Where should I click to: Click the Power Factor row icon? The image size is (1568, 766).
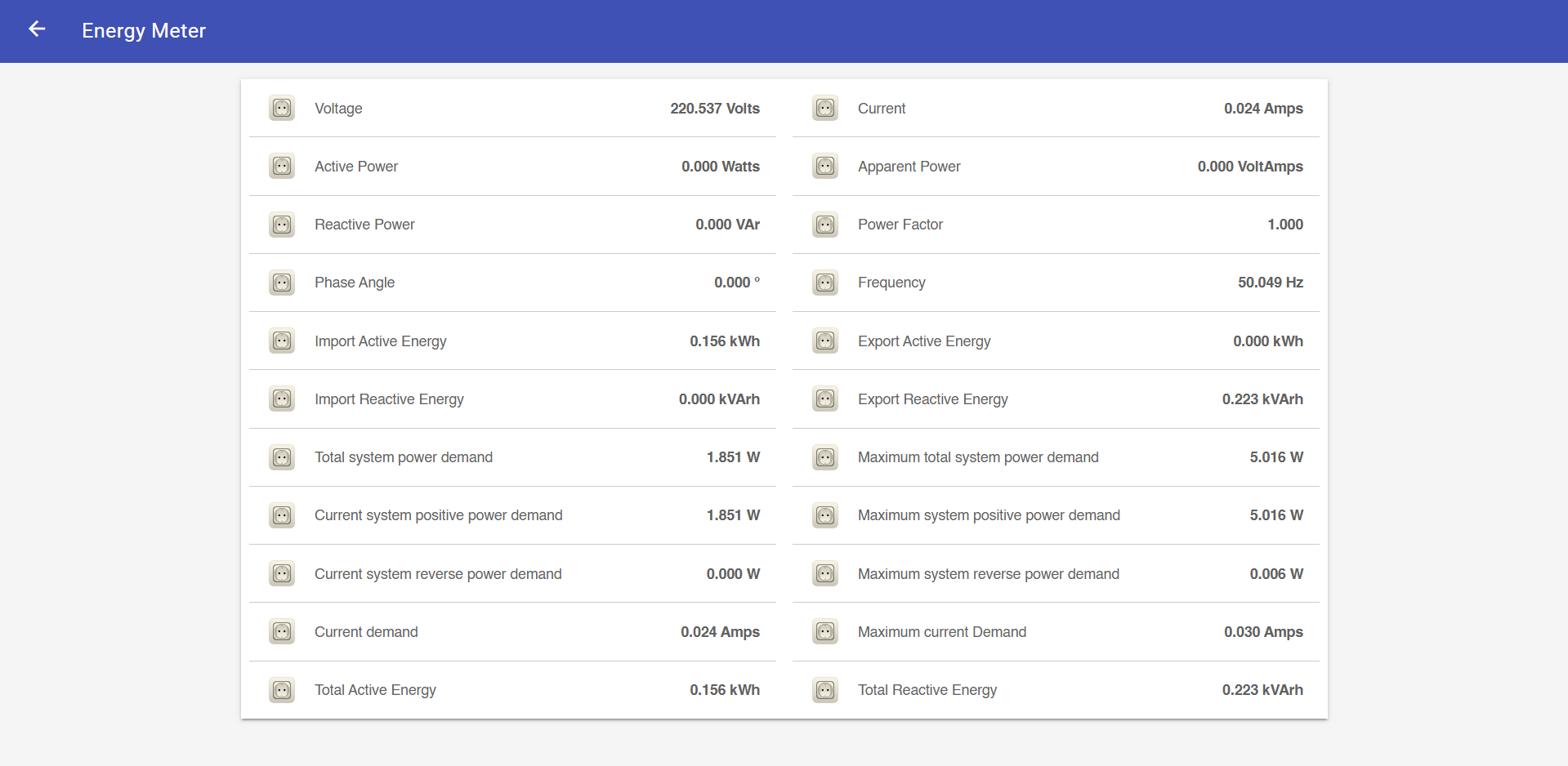[825, 225]
